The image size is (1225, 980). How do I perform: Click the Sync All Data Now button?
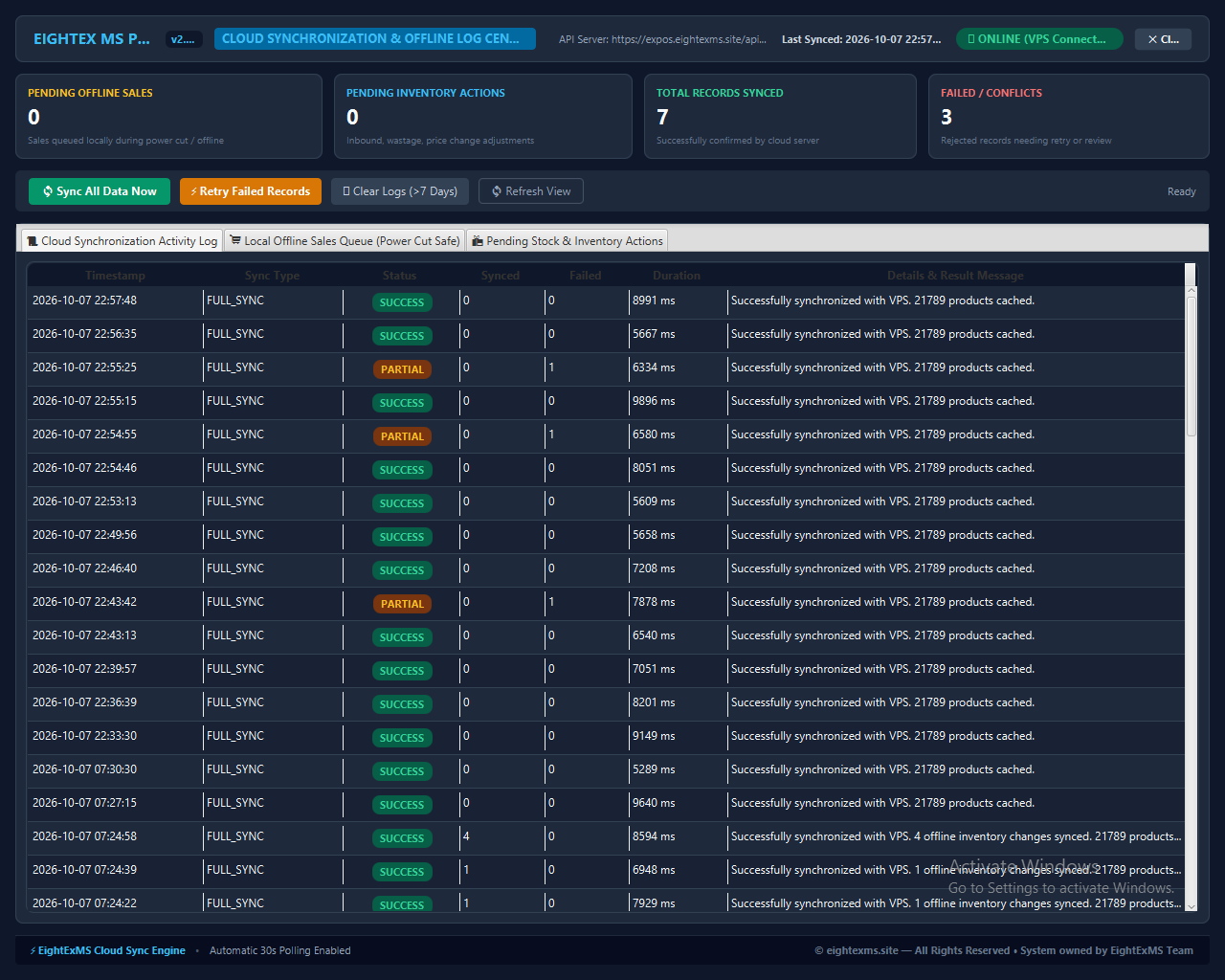click(100, 191)
